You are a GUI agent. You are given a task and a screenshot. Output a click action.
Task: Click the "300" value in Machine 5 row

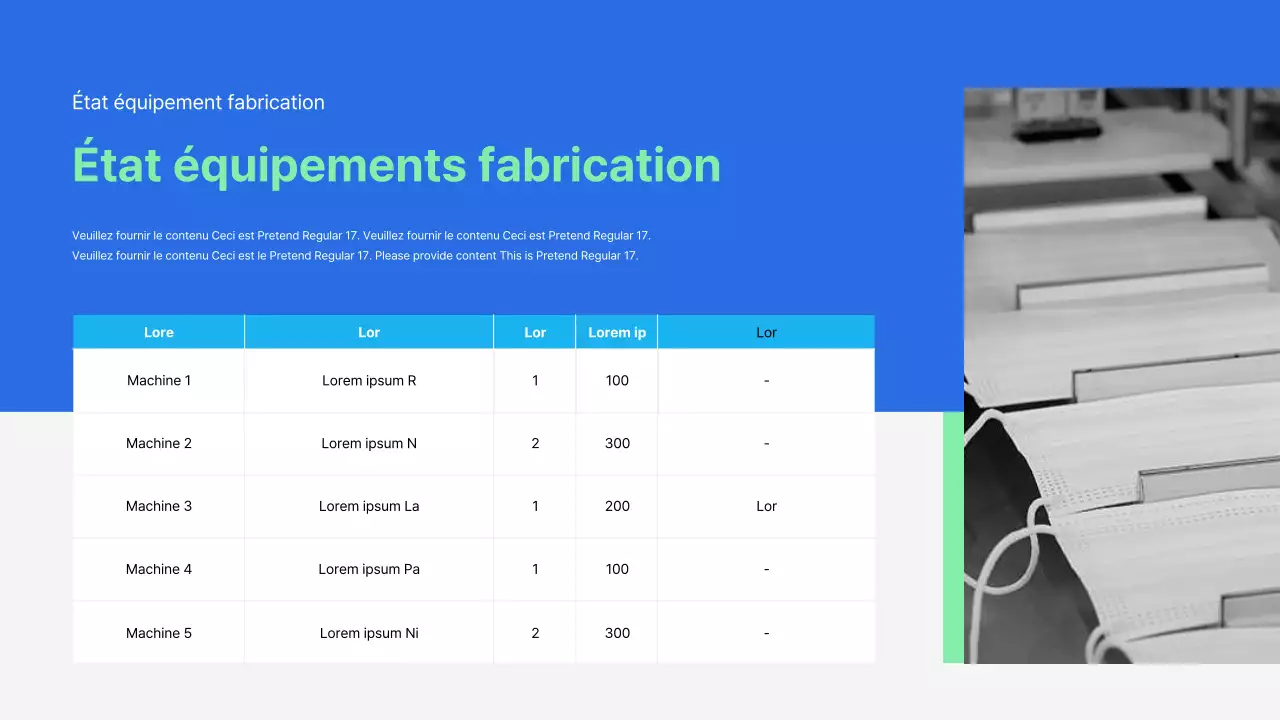617,633
